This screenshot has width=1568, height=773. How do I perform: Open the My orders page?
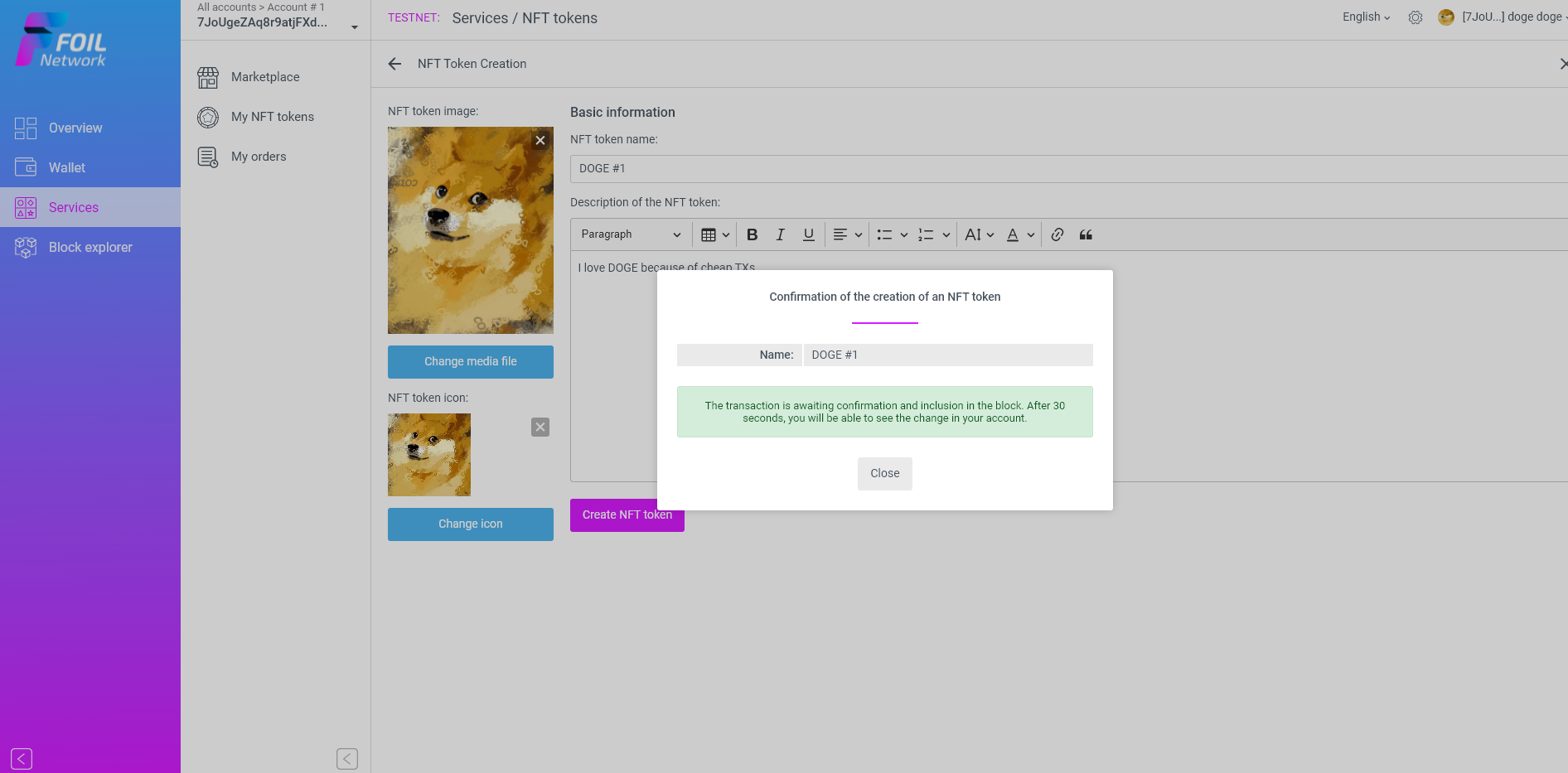(x=259, y=157)
